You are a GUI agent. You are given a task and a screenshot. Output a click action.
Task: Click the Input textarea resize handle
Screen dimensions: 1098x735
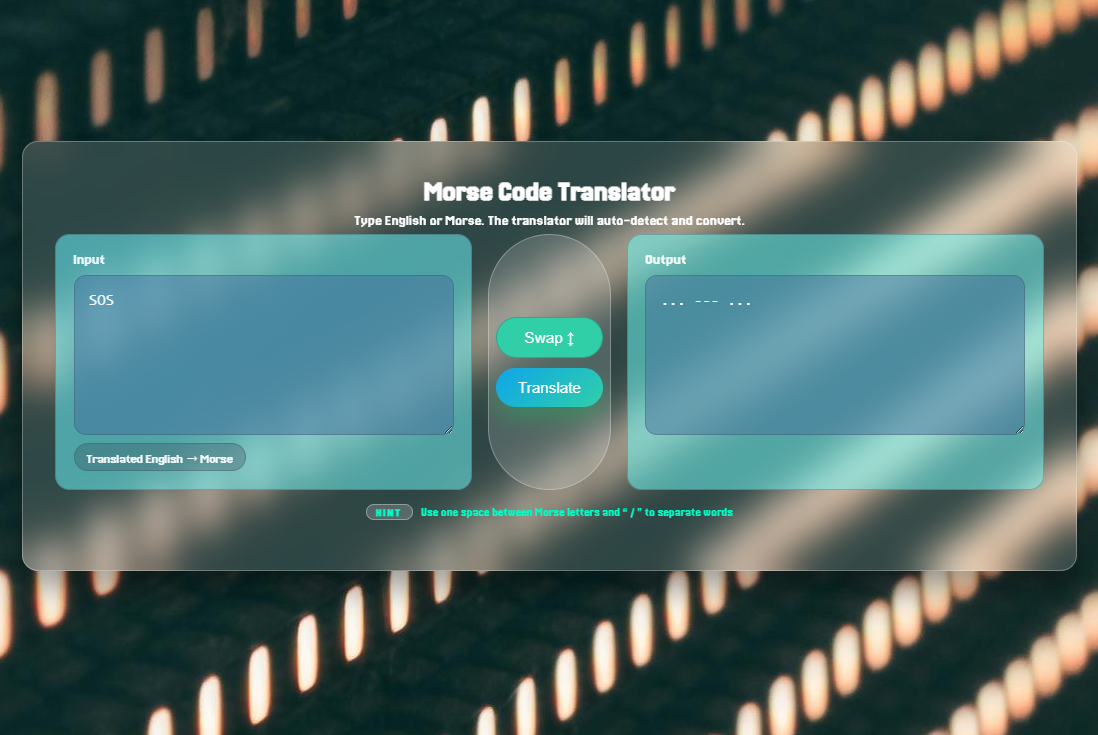pyautogui.click(x=449, y=430)
